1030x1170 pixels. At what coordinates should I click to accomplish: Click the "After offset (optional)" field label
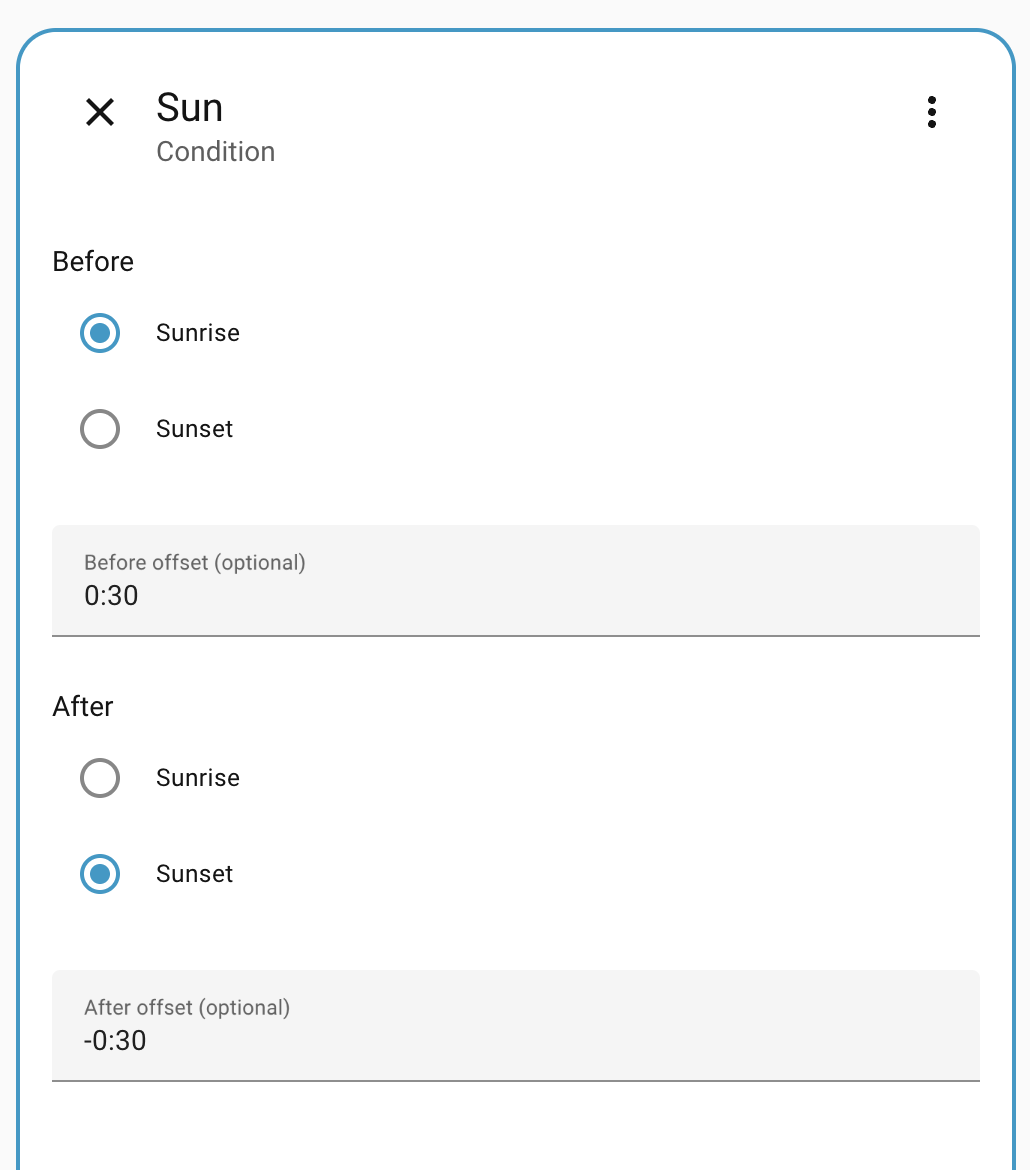click(x=187, y=1007)
